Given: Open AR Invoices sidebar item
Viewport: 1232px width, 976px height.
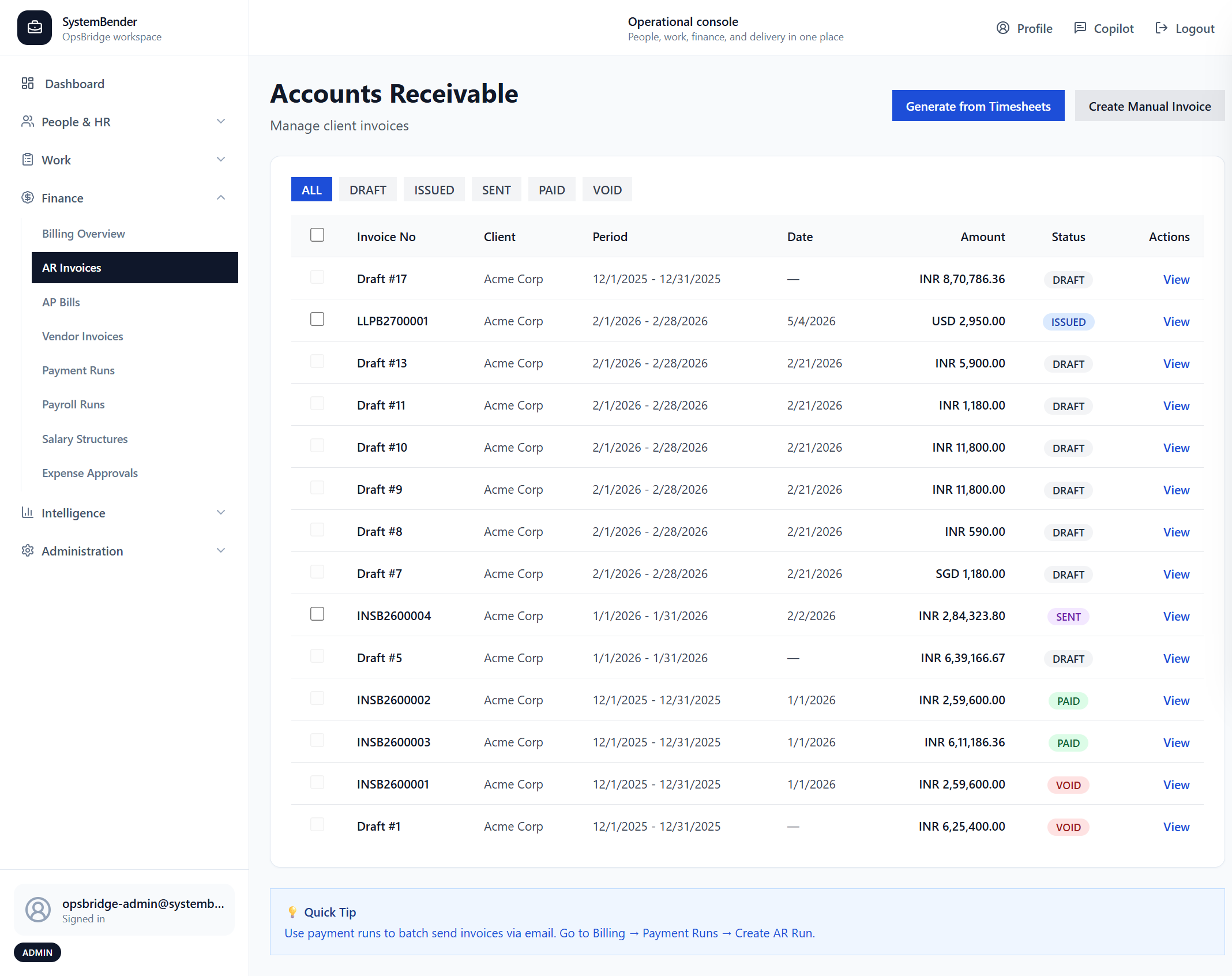Looking at the screenshot, I should (135, 268).
